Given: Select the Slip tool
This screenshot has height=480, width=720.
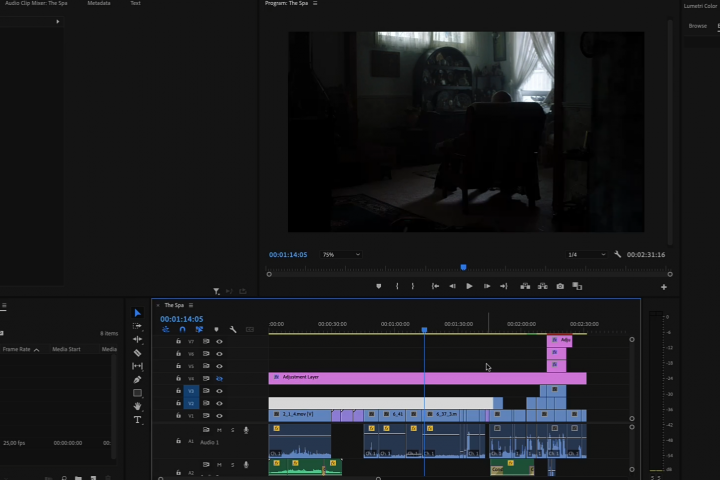Looking at the screenshot, I should (137, 366).
